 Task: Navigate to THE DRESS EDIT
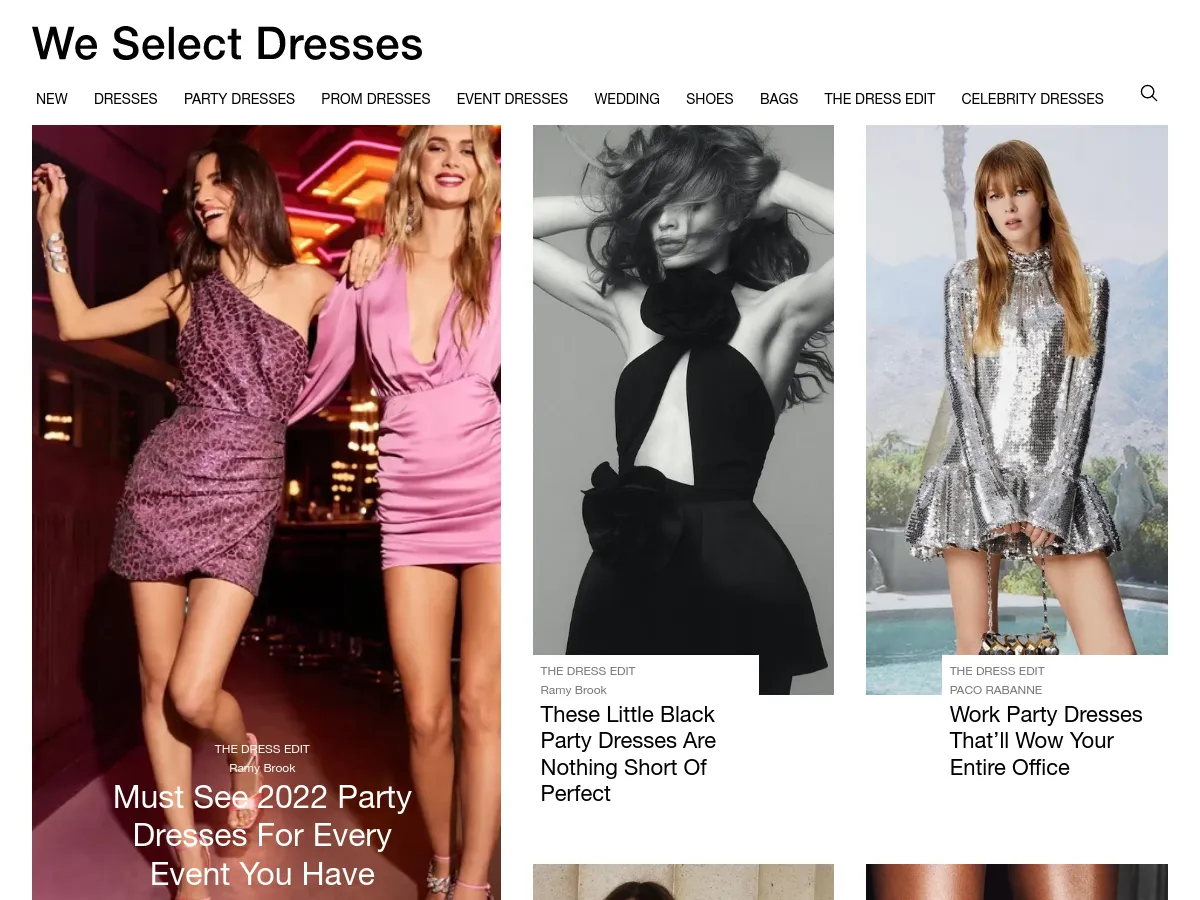tap(879, 99)
